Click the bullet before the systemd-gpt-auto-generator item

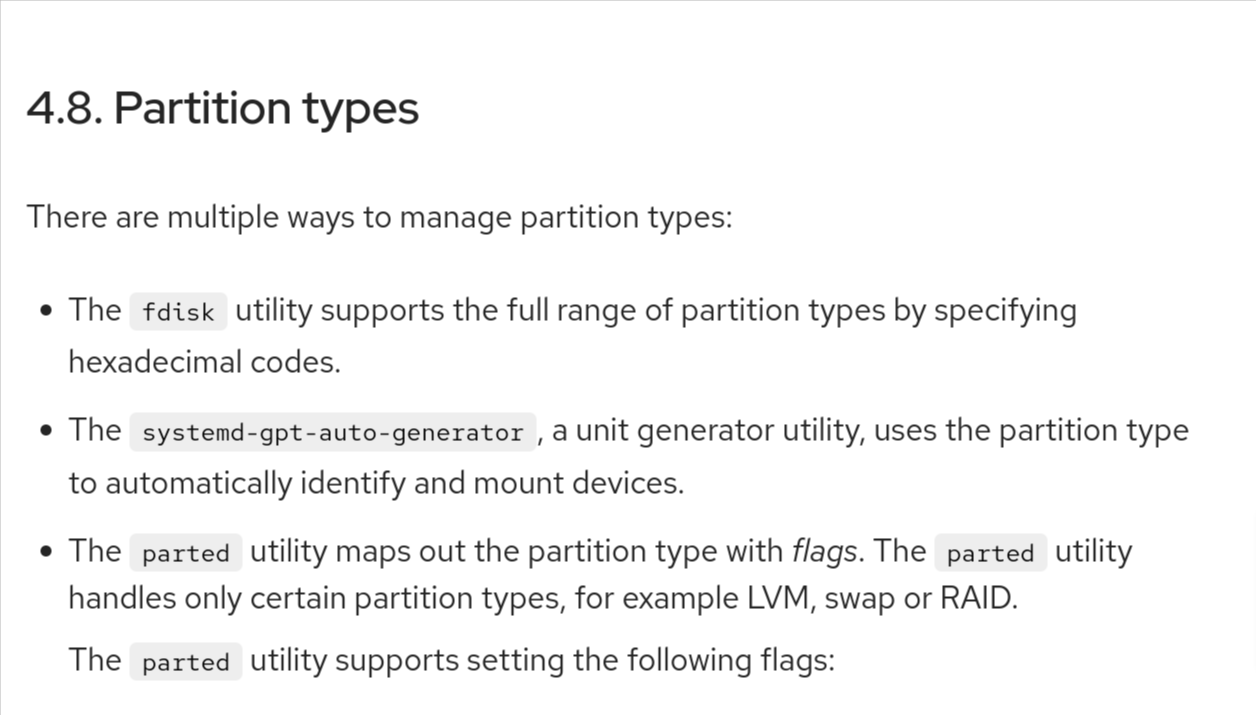coord(46,432)
